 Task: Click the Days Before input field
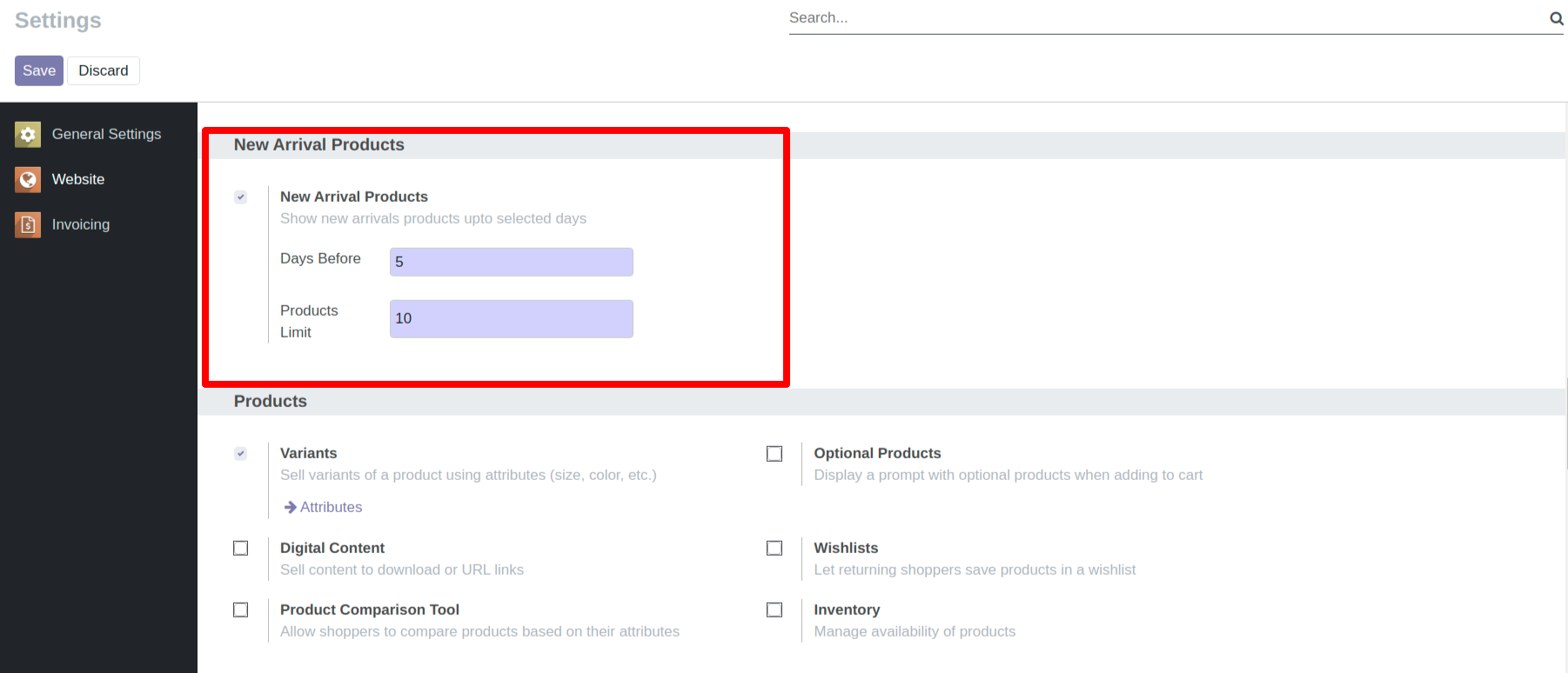click(511, 262)
